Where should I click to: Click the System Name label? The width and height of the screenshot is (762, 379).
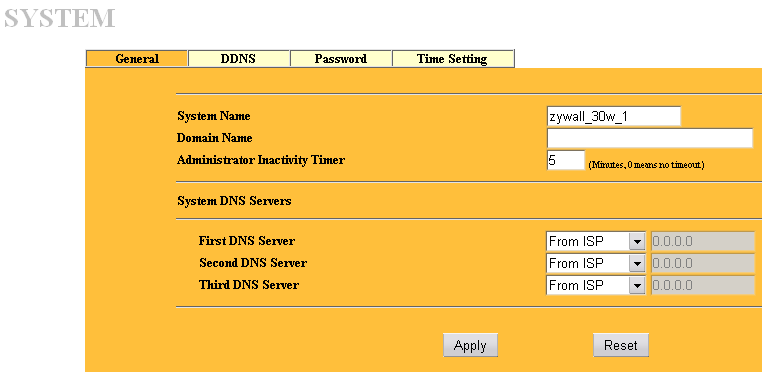pos(214,117)
